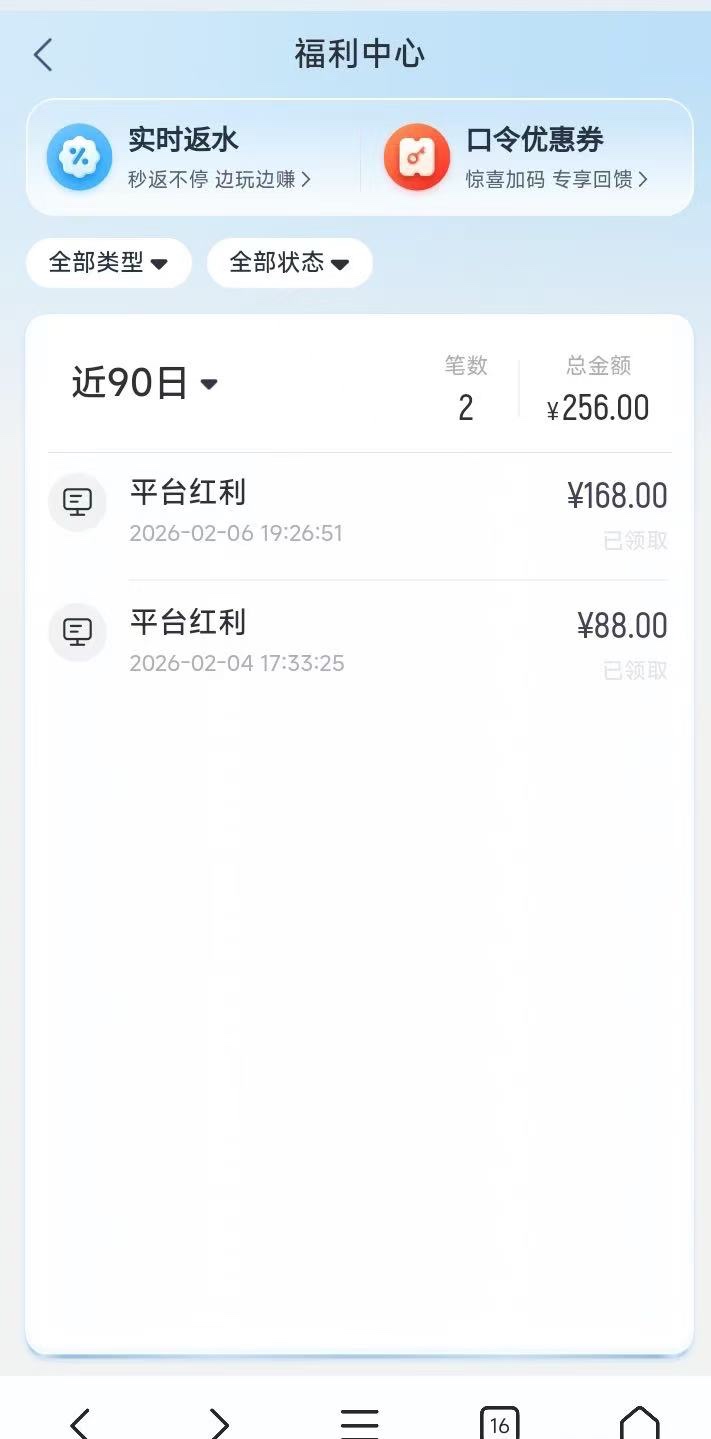Open the 全部类型 filter dropdown

pos(108,263)
